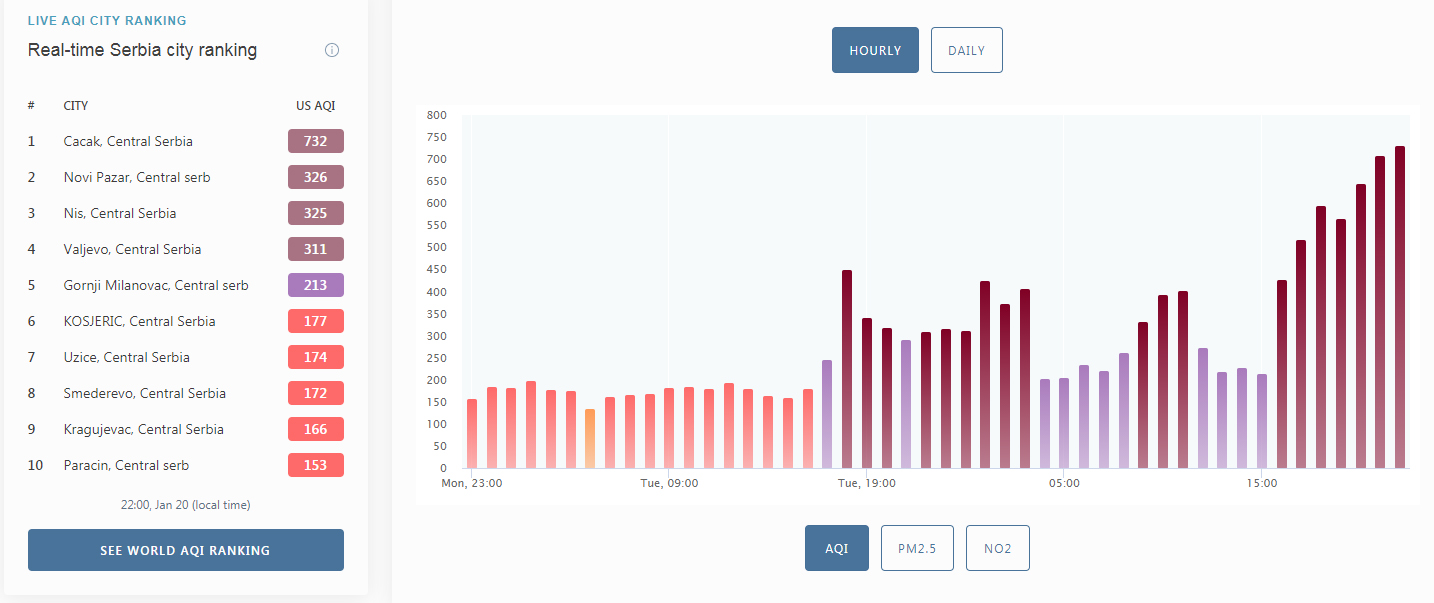Open Kragujevac, Central Serbia link

144,429
